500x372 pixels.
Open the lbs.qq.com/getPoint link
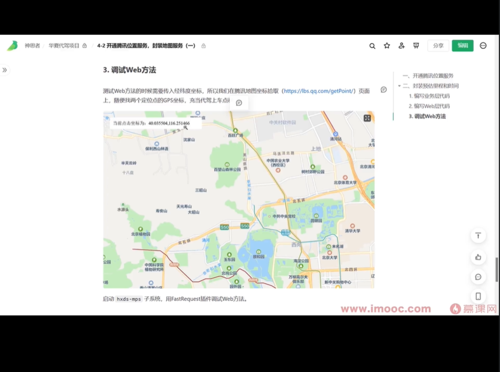tap(318, 91)
